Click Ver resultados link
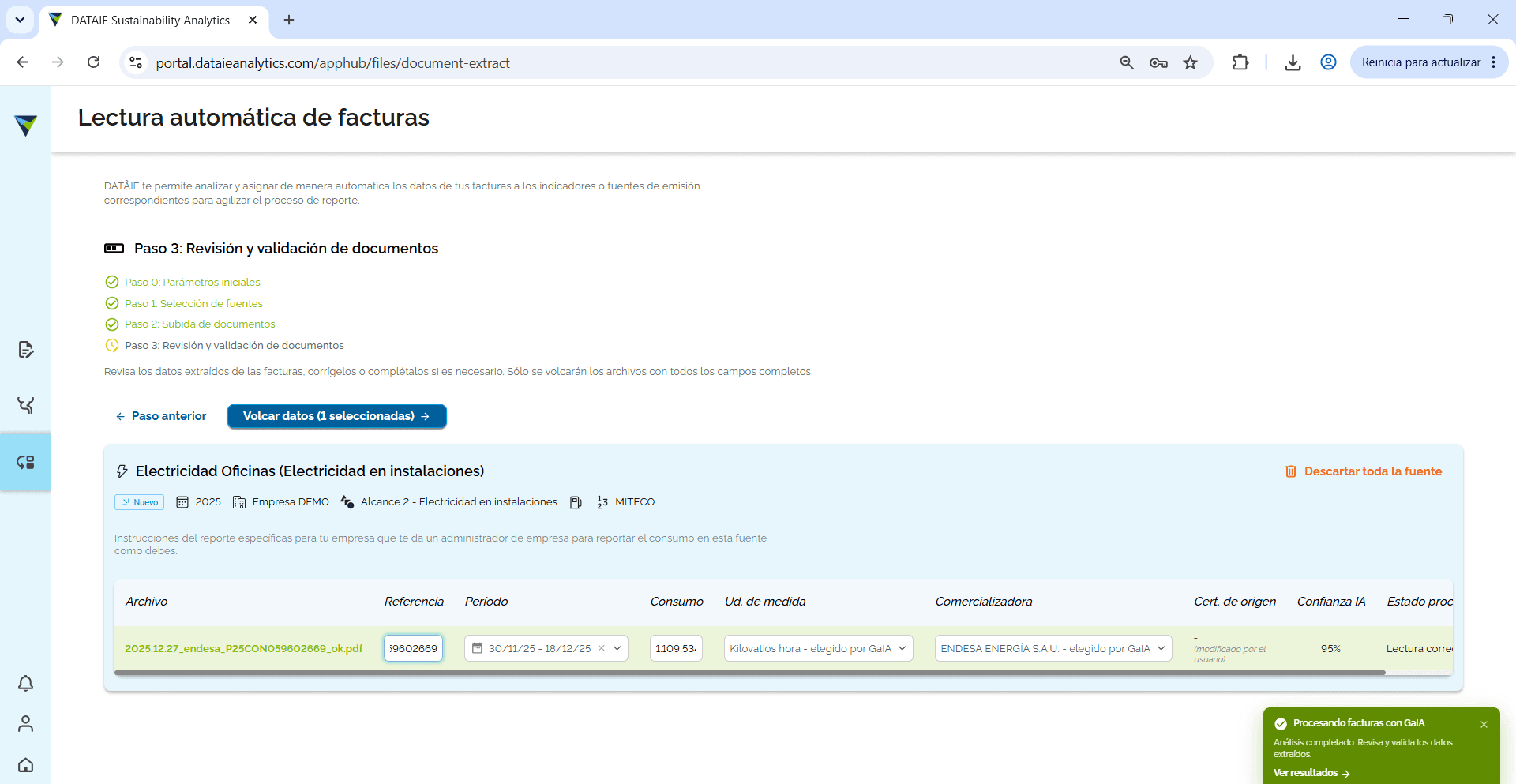Screen dimensions: 1516x784 tap(1311, 773)
